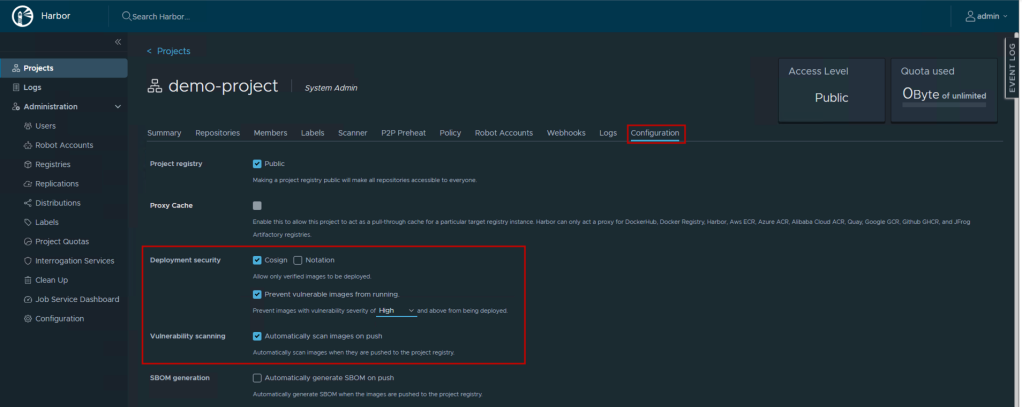Image resolution: width=1022 pixels, height=407 pixels.
Task: Enable the Notation checkbox
Action: click(298, 260)
